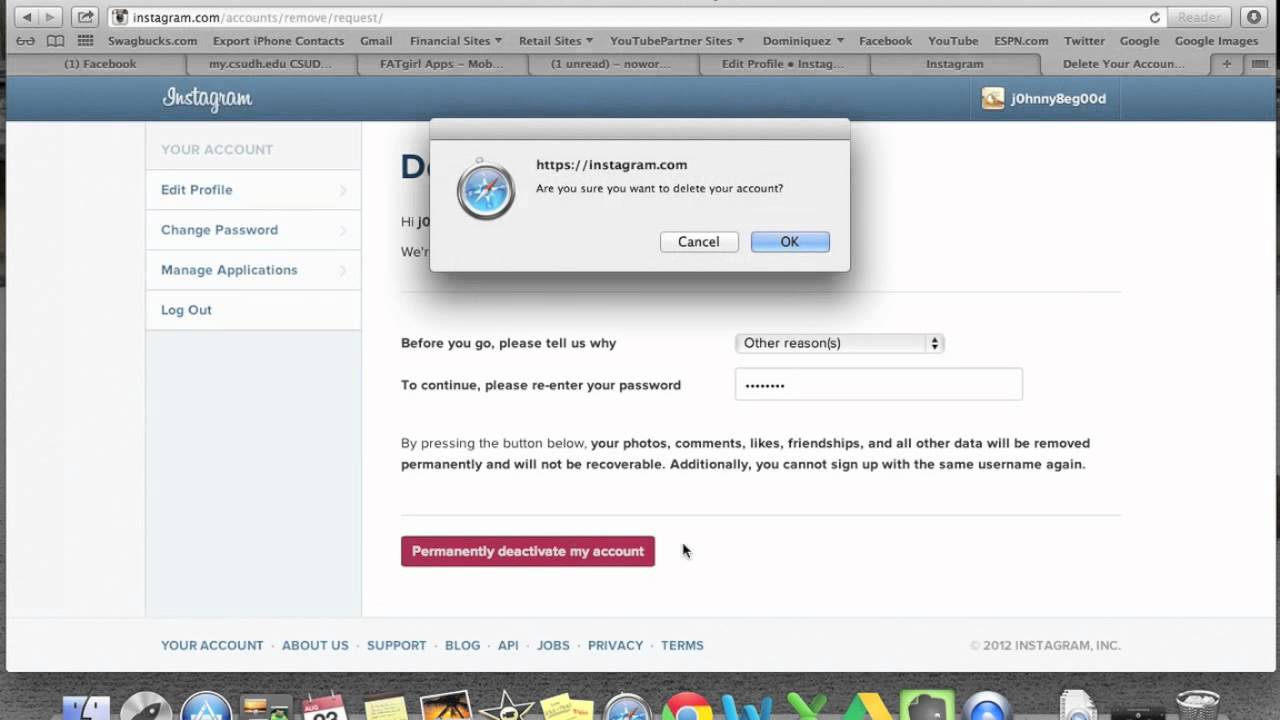
Task: Click the chevron beside Edit Profile
Action: coord(343,190)
